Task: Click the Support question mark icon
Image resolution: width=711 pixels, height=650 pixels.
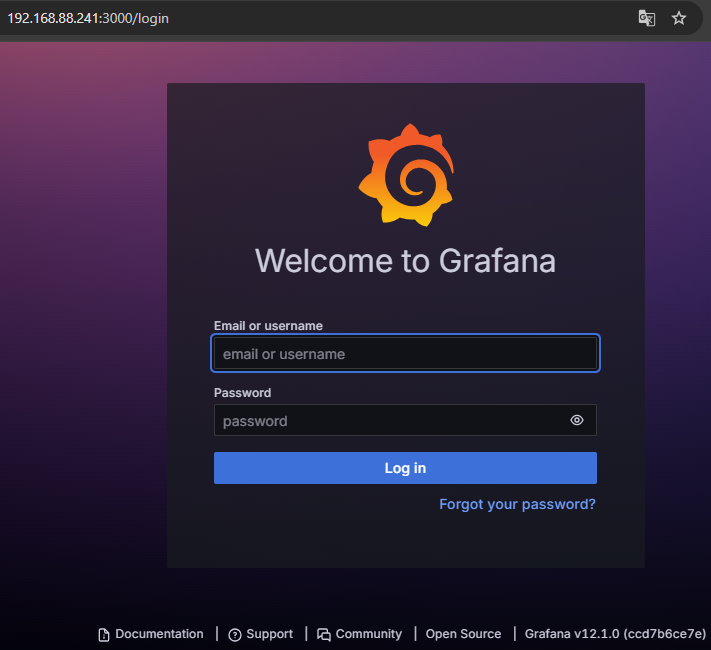Action: click(x=234, y=635)
